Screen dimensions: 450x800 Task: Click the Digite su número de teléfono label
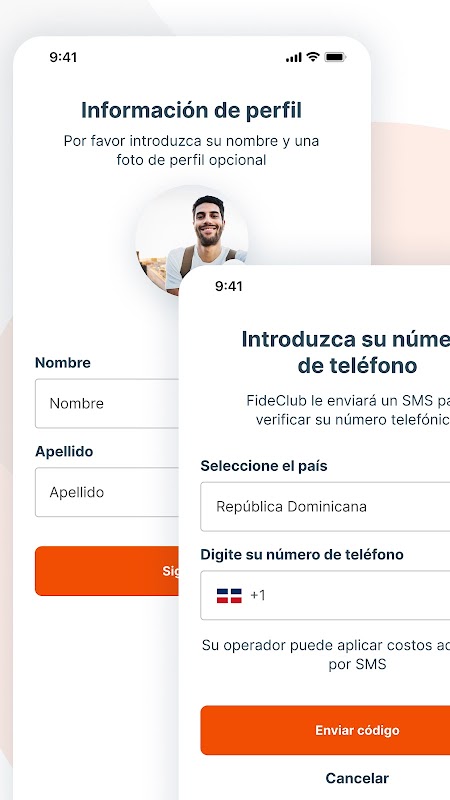(x=302, y=555)
